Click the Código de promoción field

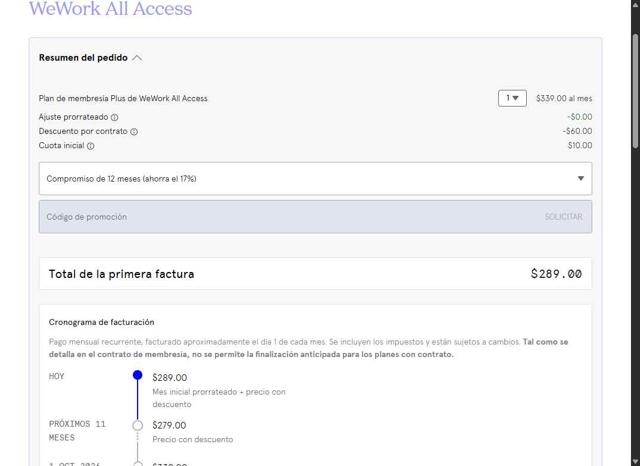tap(280, 217)
